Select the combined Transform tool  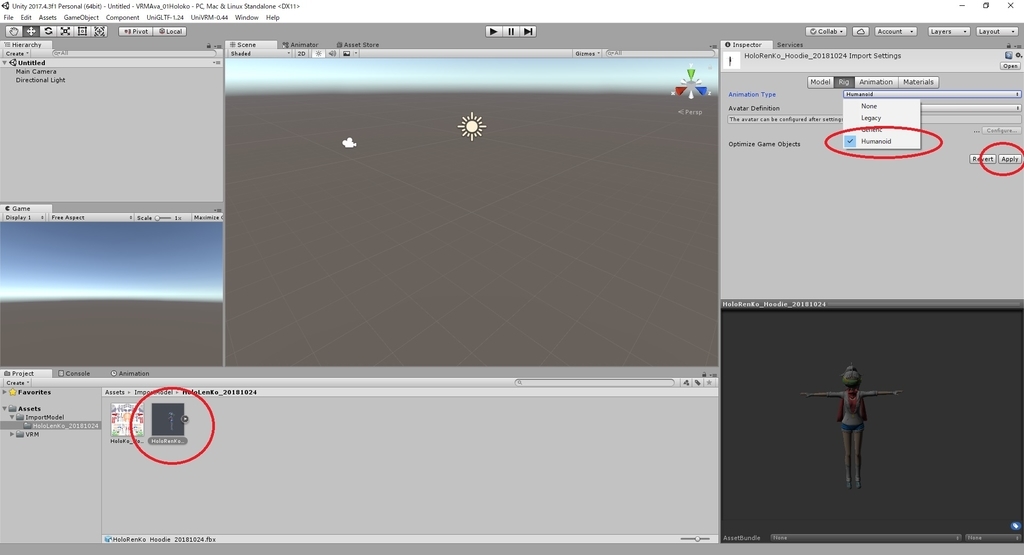pos(99,31)
